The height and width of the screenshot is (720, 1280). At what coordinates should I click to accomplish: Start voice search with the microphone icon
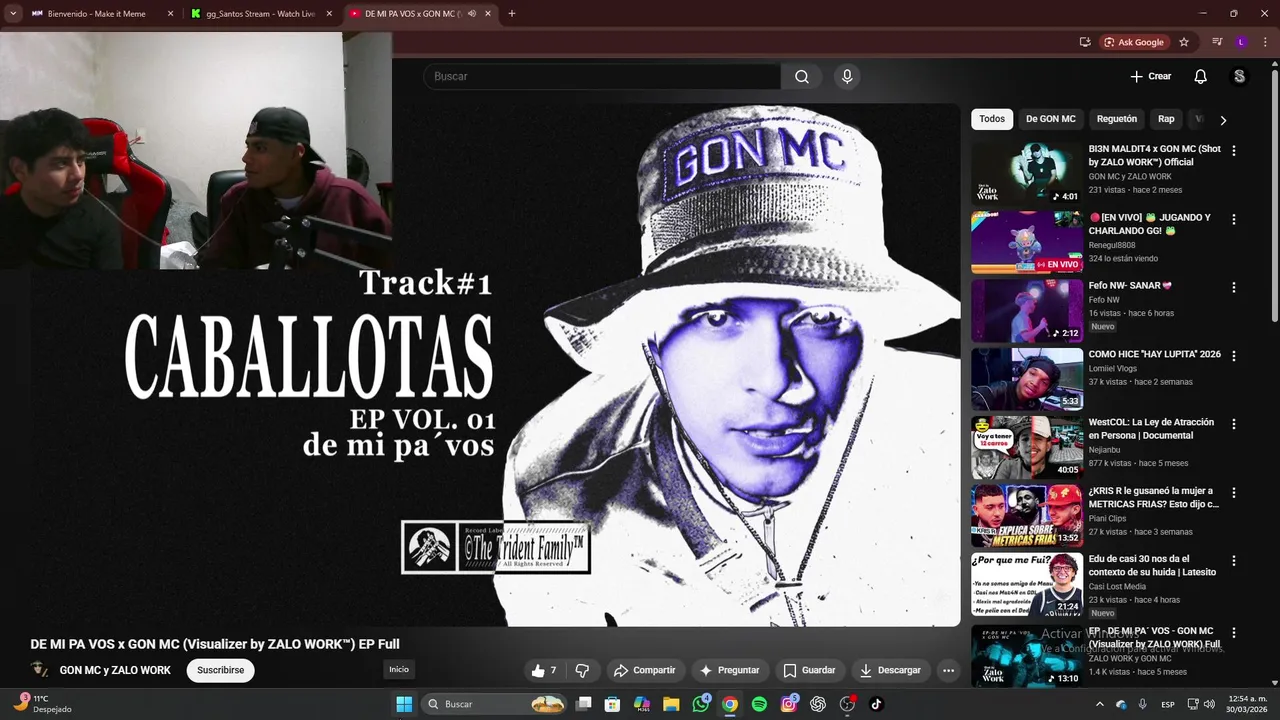[x=847, y=76]
